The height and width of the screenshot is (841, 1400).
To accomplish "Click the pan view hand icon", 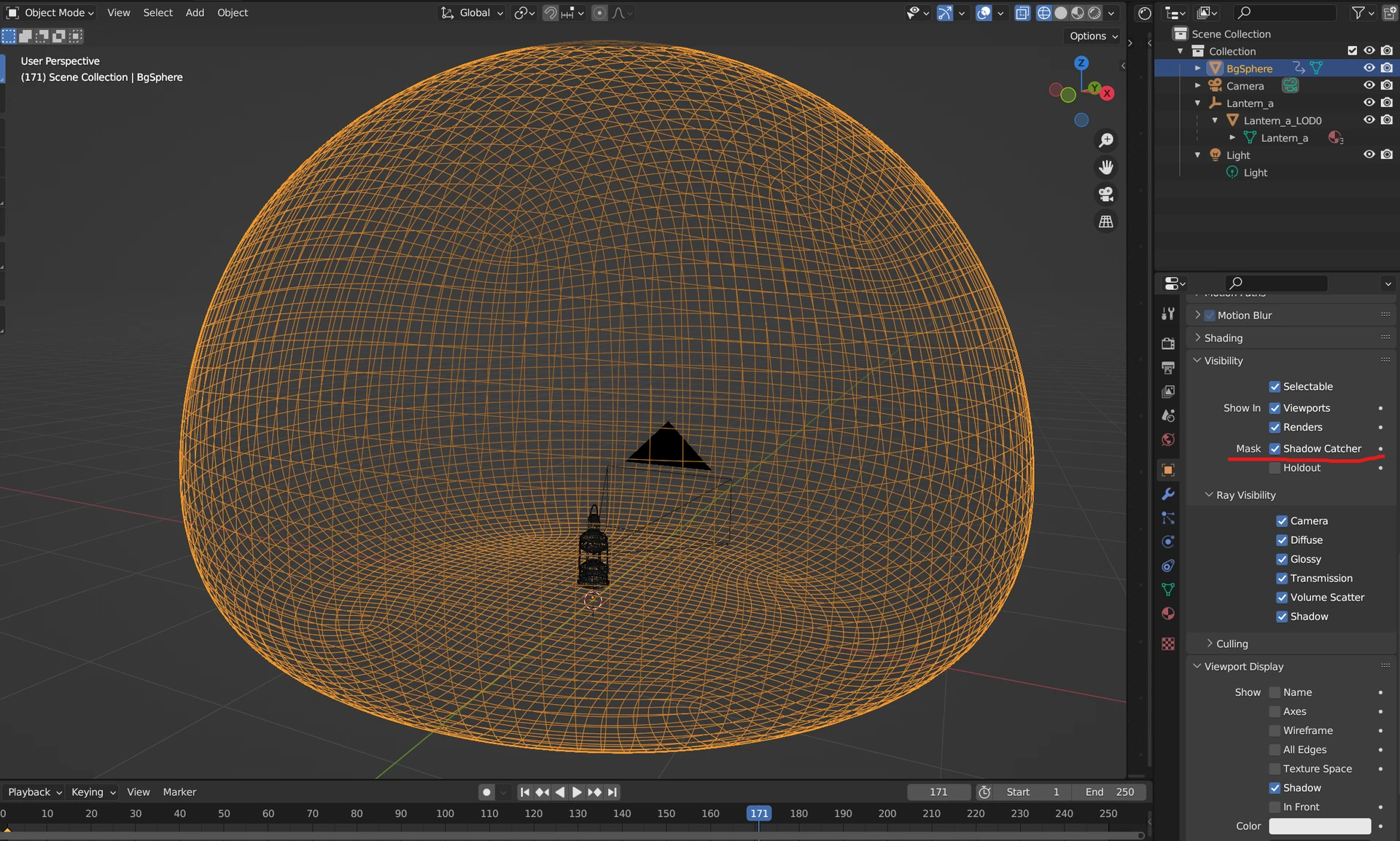I will click(1106, 168).
